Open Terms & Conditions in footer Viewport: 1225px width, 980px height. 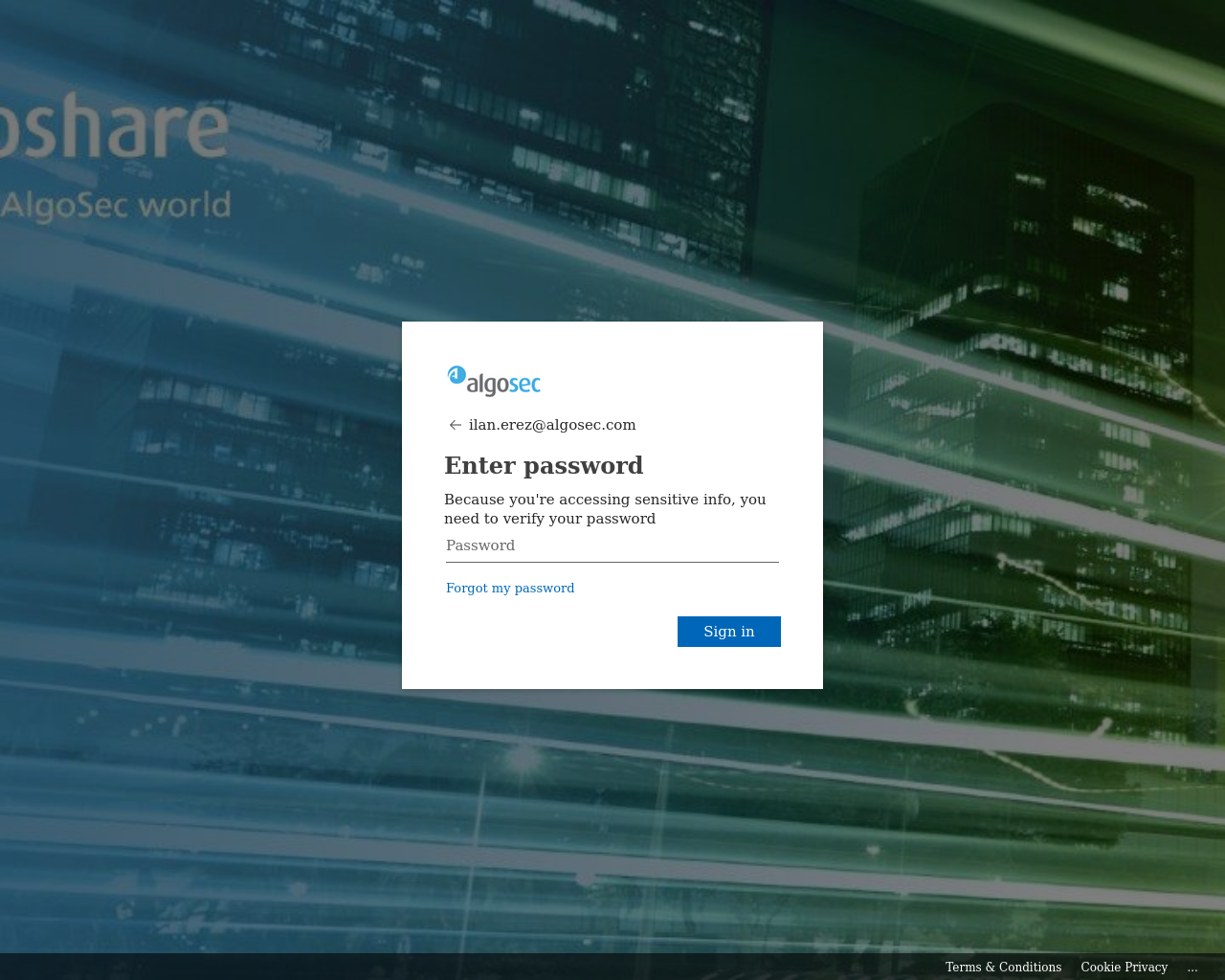point(1003,968)
